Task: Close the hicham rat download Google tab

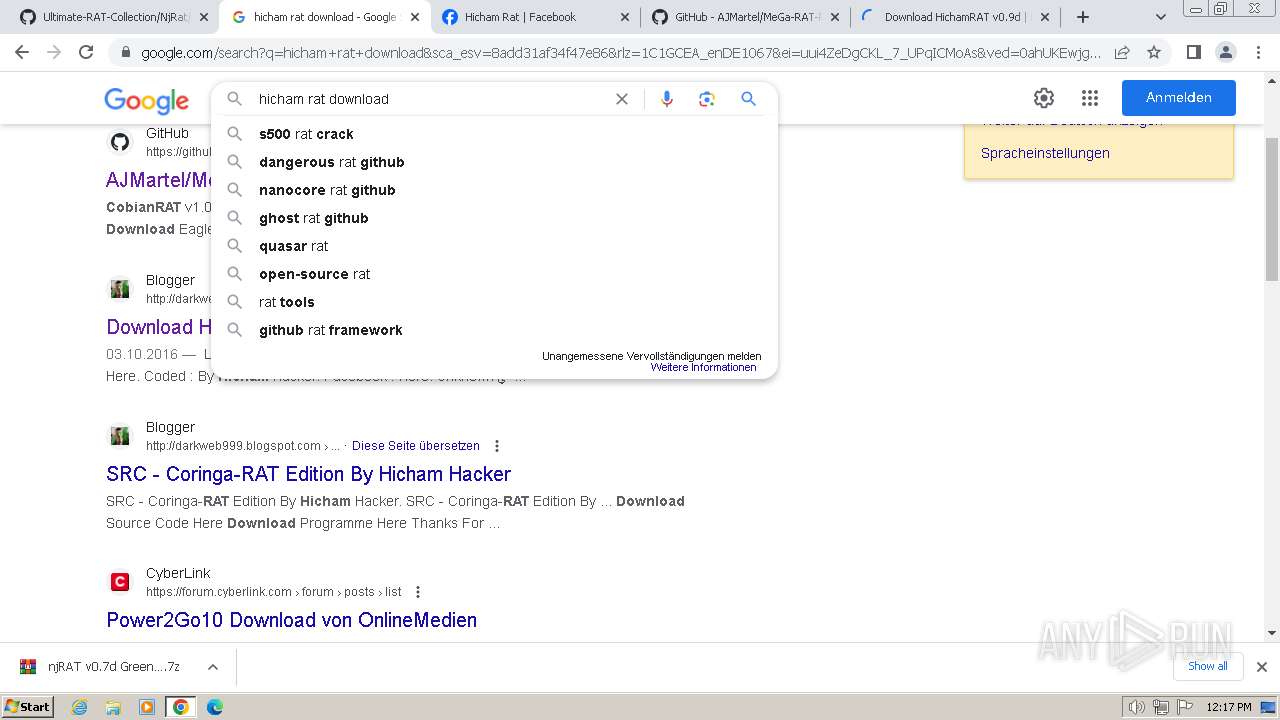Action: tap(415, 17)
